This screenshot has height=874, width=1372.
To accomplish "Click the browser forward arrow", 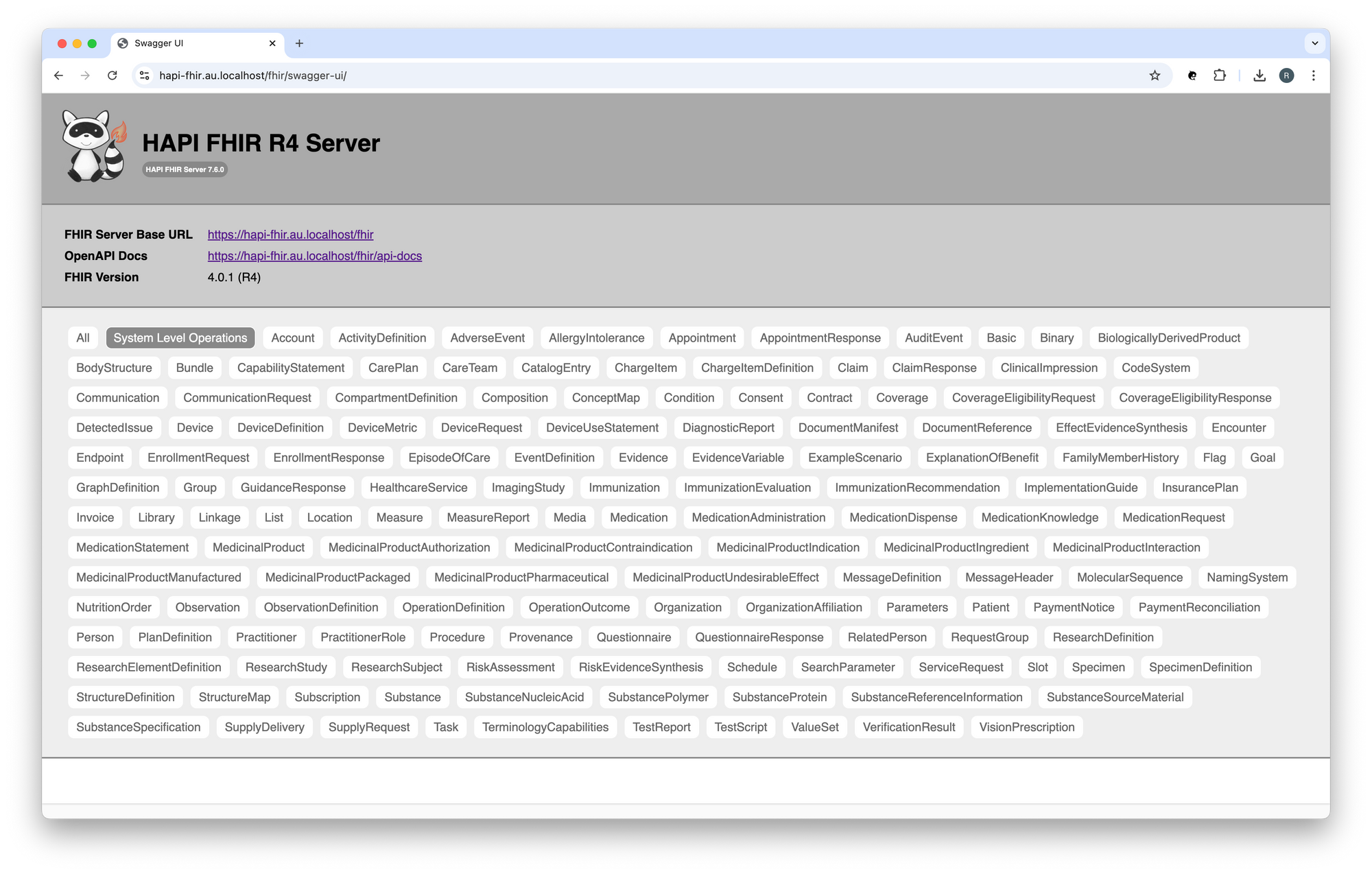I will coord(85,75).
